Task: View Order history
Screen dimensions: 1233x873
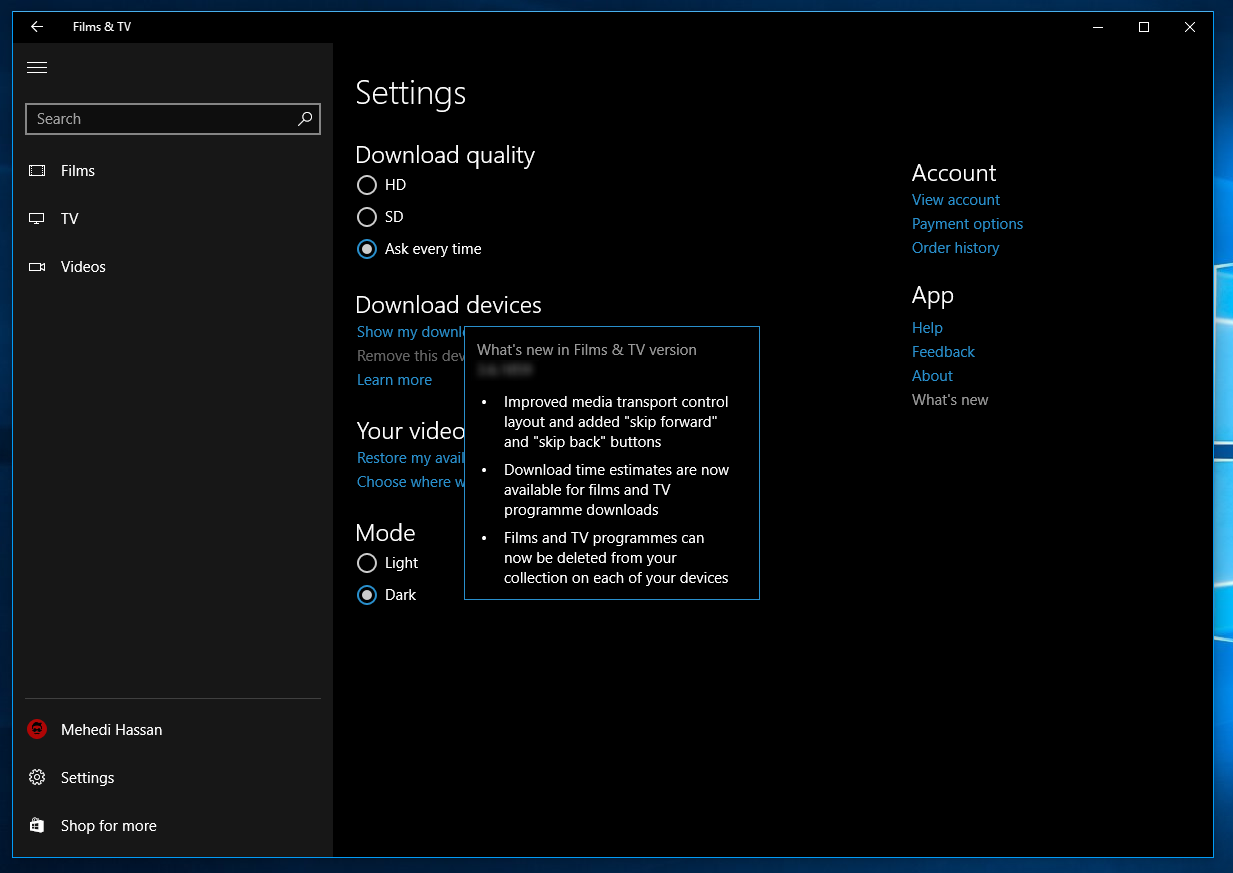Action: click(x=955, y=248)
